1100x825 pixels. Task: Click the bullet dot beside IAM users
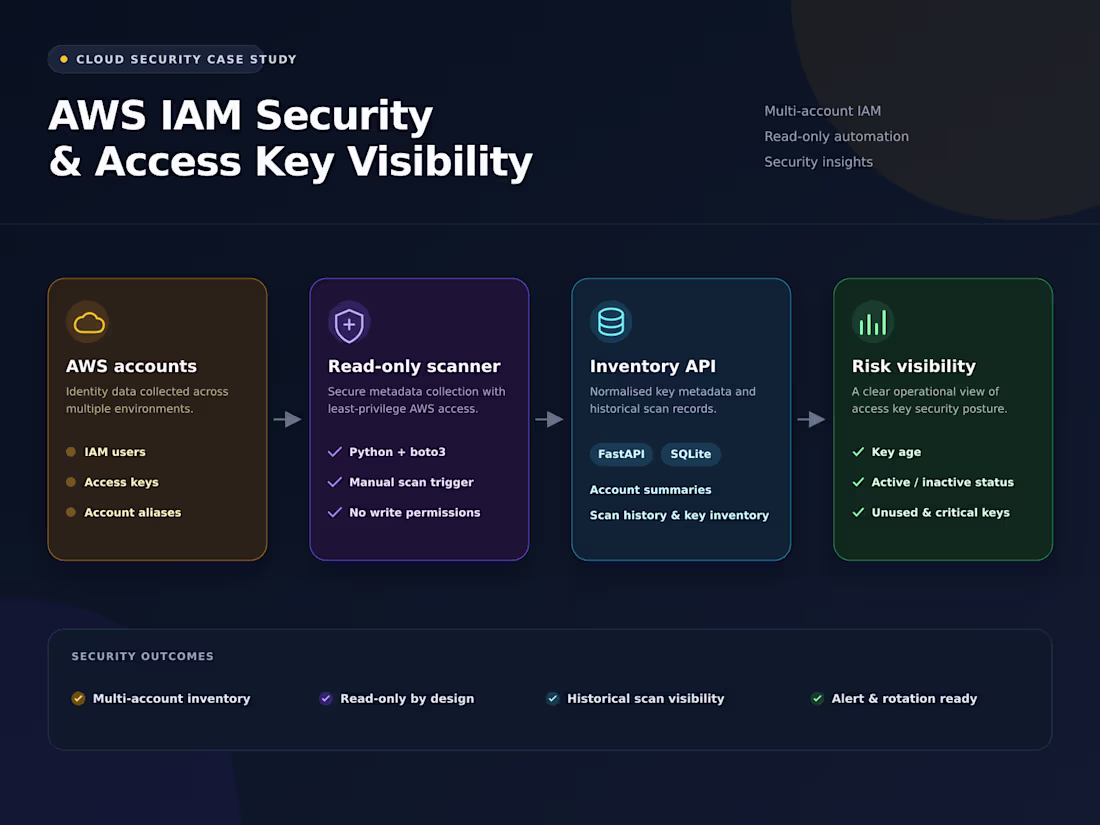point(71,452)
